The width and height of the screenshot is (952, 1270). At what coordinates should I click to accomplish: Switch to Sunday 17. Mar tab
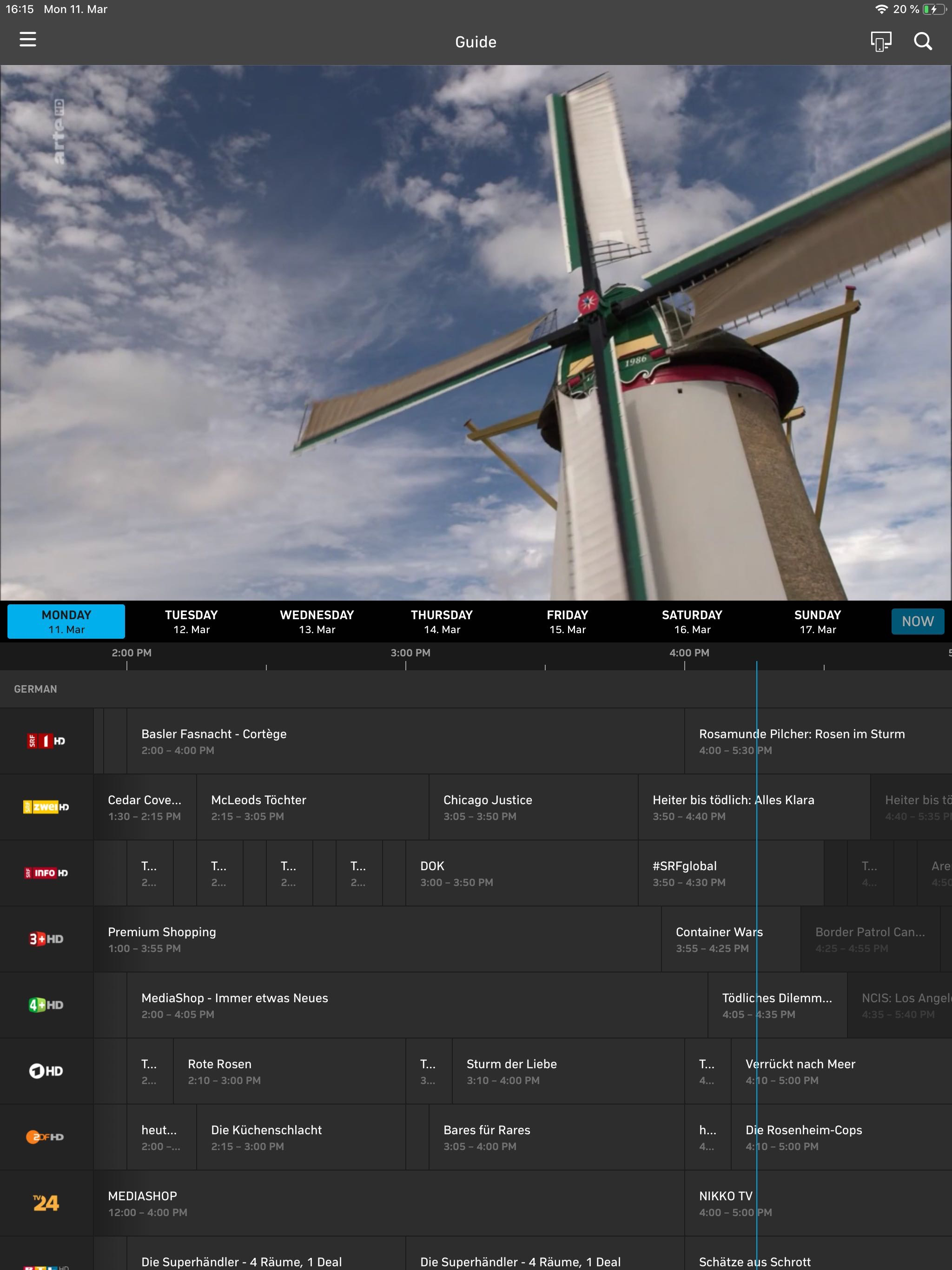click(x=818, y=621)
